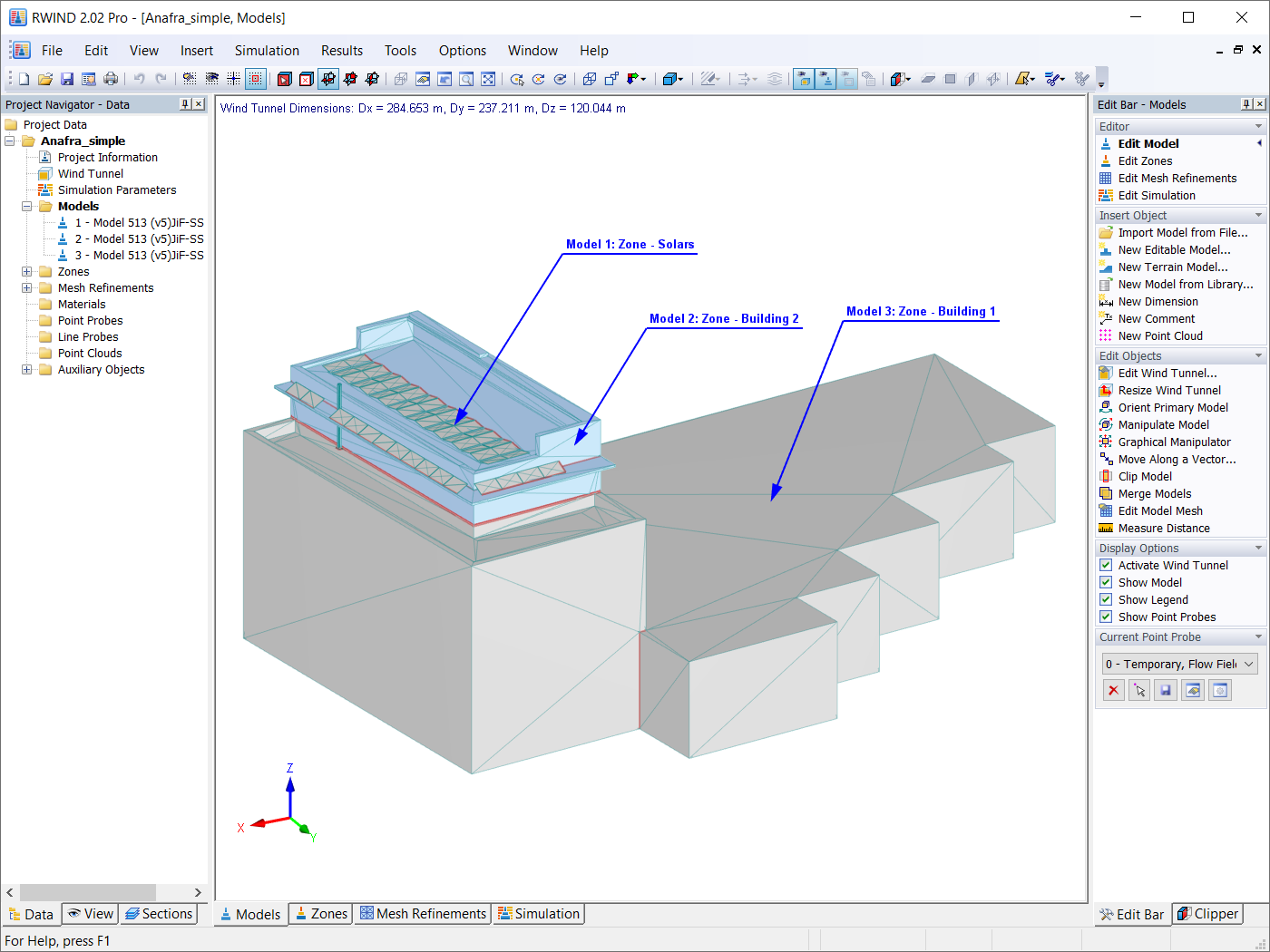Toggle Show Point Probes off

[x=1106, y=617]
